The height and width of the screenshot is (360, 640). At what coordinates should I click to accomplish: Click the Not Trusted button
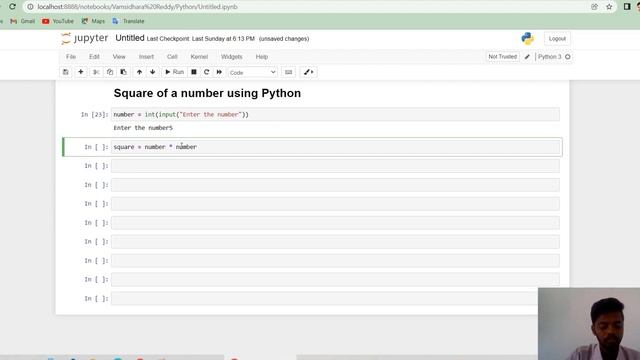[x=502, y=57]
